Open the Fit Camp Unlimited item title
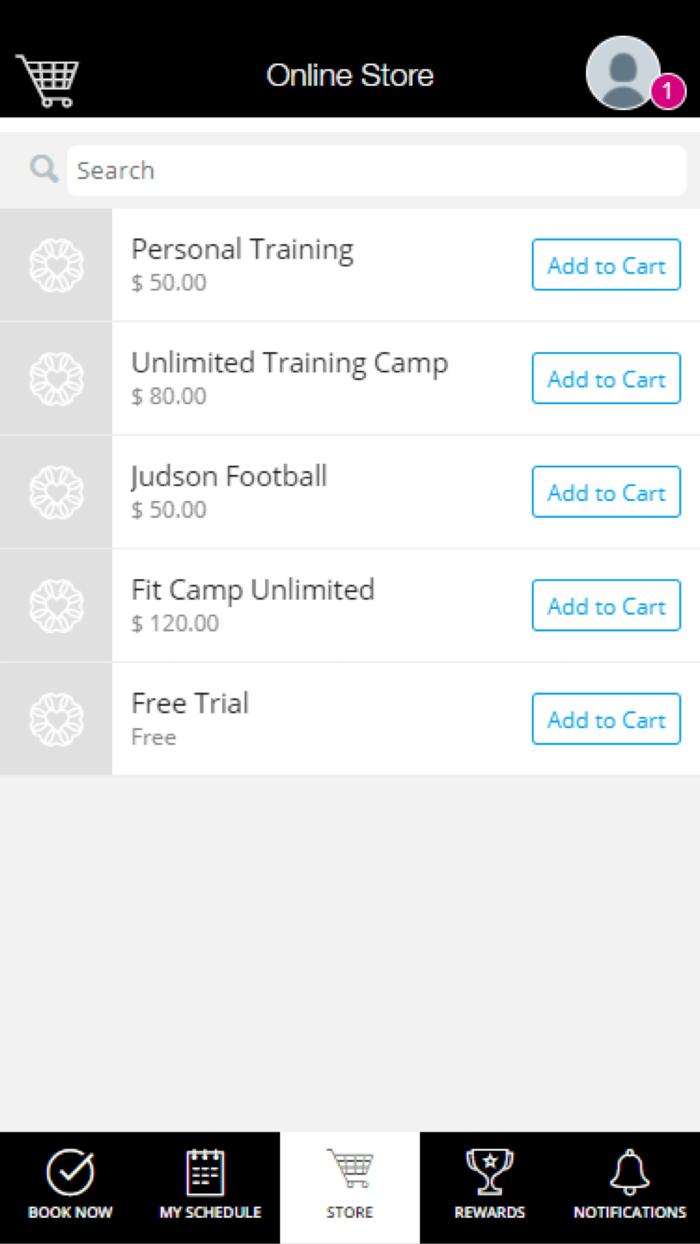Viewport: 700px width, 1244px height. point(253,590)
